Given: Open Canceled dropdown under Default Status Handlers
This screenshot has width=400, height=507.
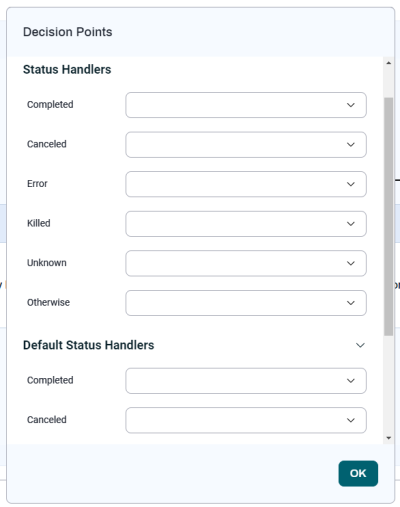Looking at the screenshot, I should pyautogui.click(x=246, y=420).
